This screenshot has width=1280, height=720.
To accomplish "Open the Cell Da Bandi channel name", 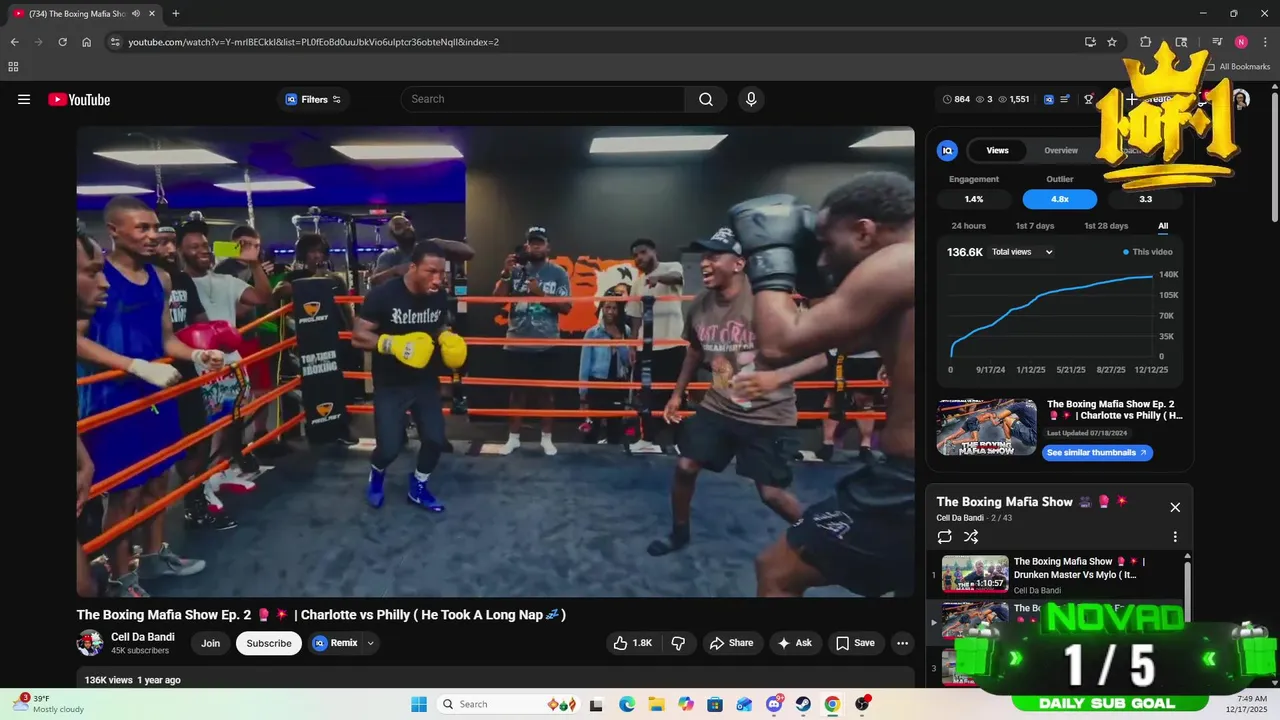I will coord(143,637).
